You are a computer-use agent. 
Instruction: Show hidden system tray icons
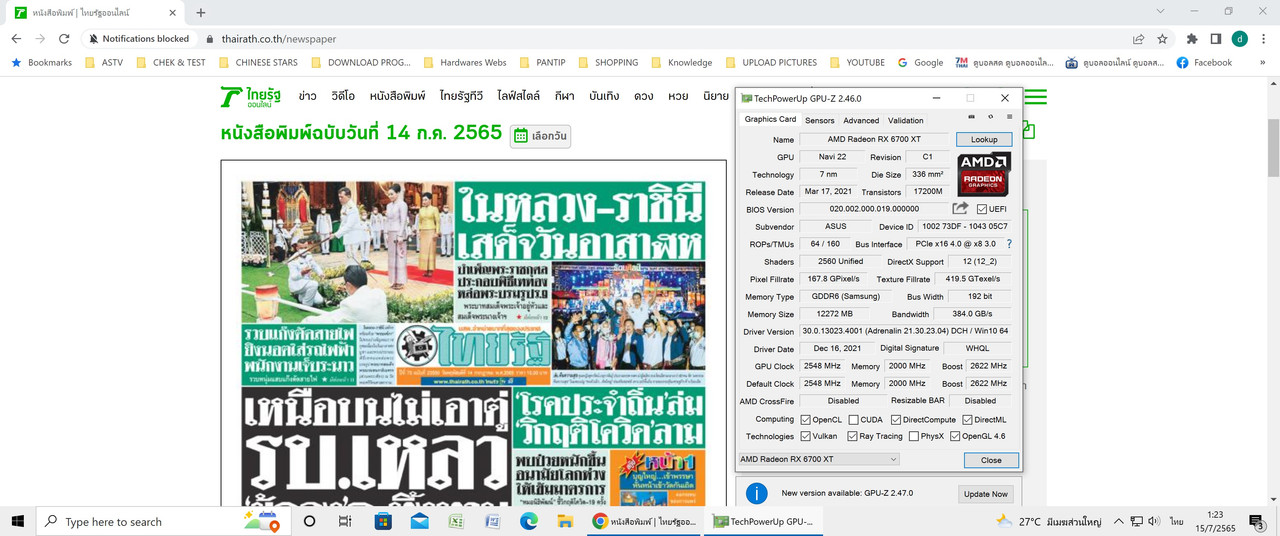pos(1120,521)
